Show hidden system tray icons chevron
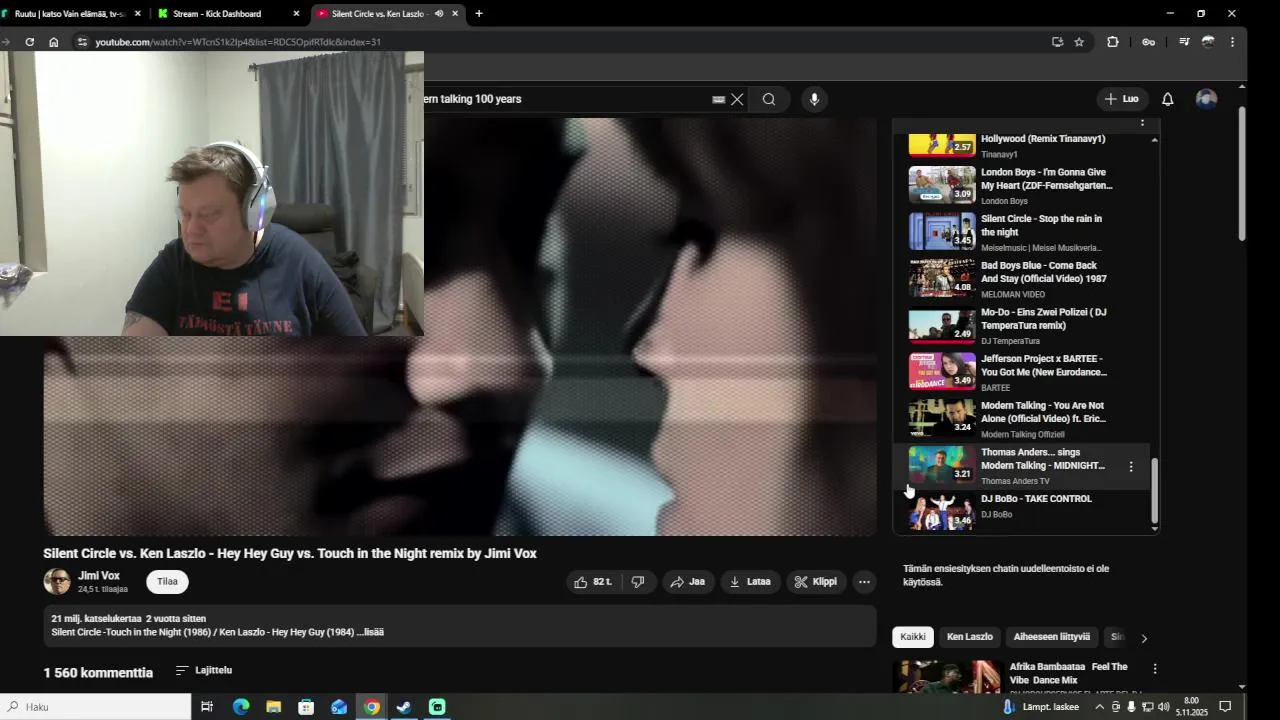 tap(1099, 707)
